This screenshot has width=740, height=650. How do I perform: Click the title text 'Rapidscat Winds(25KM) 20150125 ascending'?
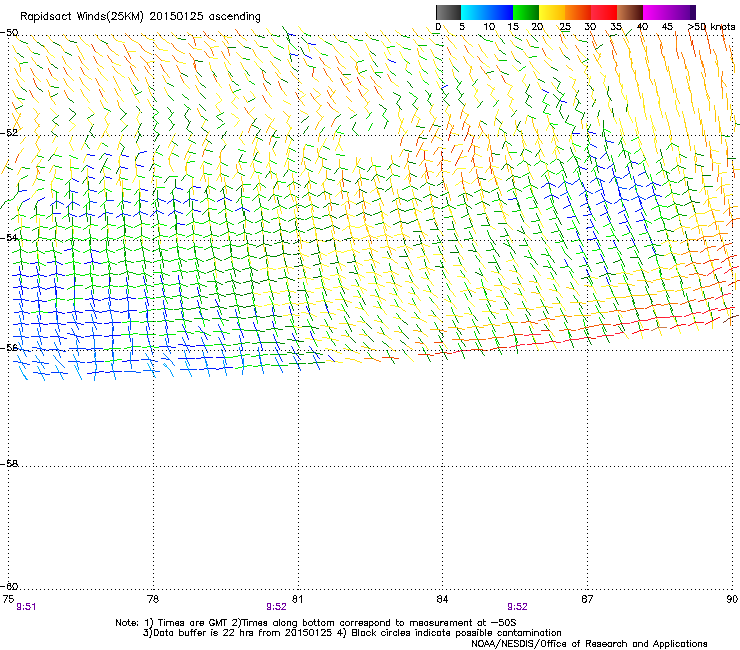(x=140, y=17)
